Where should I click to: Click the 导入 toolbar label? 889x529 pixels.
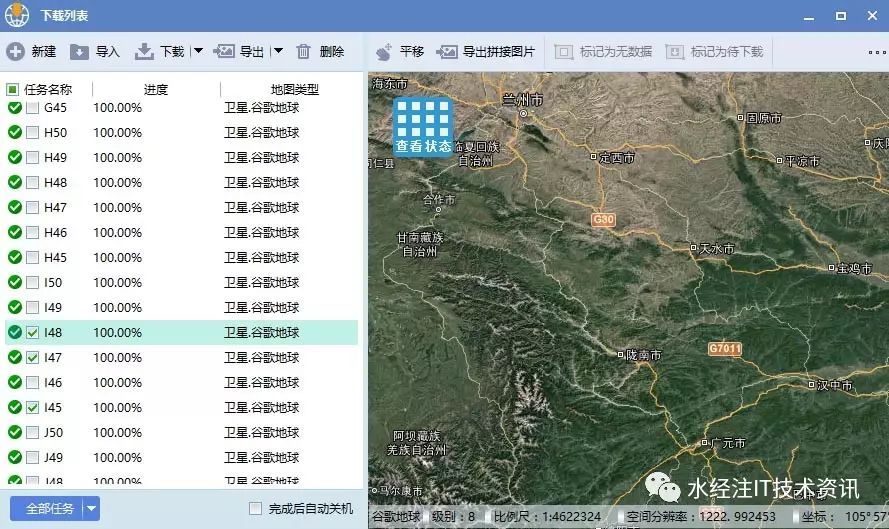tap(108, 52)
